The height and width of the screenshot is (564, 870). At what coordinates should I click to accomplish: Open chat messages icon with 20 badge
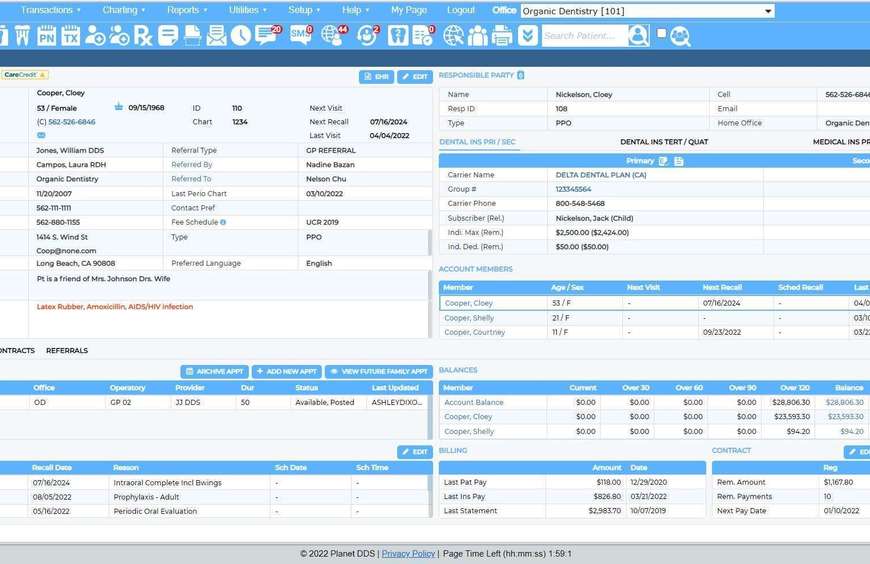tap(267, 36)
